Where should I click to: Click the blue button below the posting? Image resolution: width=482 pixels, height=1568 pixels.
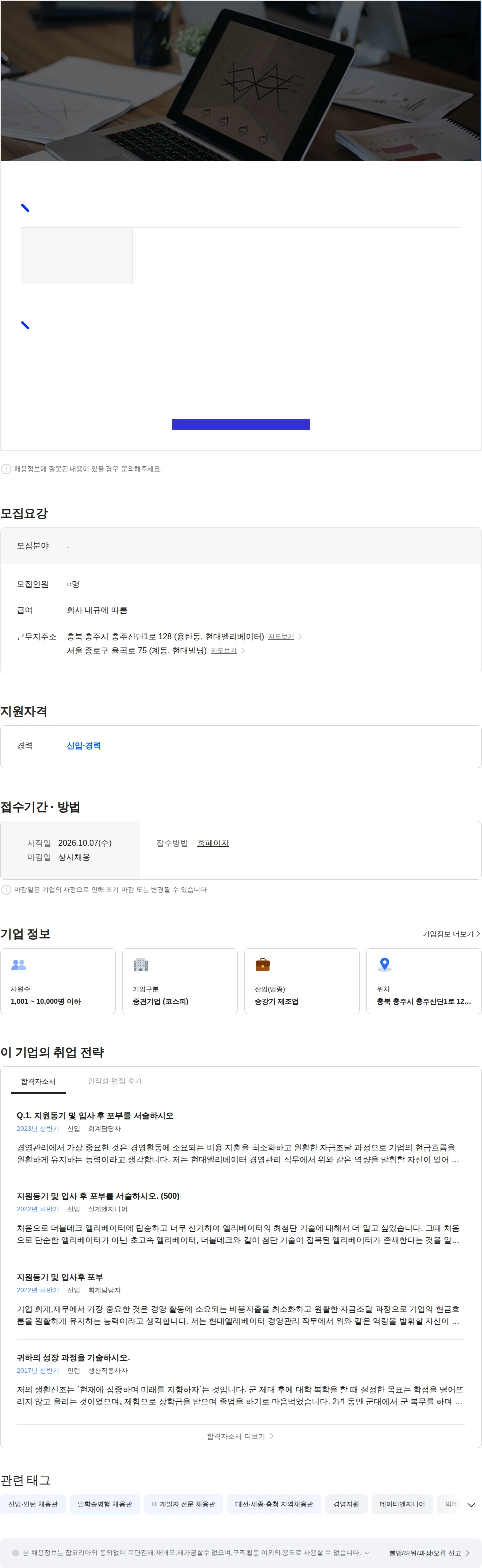[x=240, y=424]
